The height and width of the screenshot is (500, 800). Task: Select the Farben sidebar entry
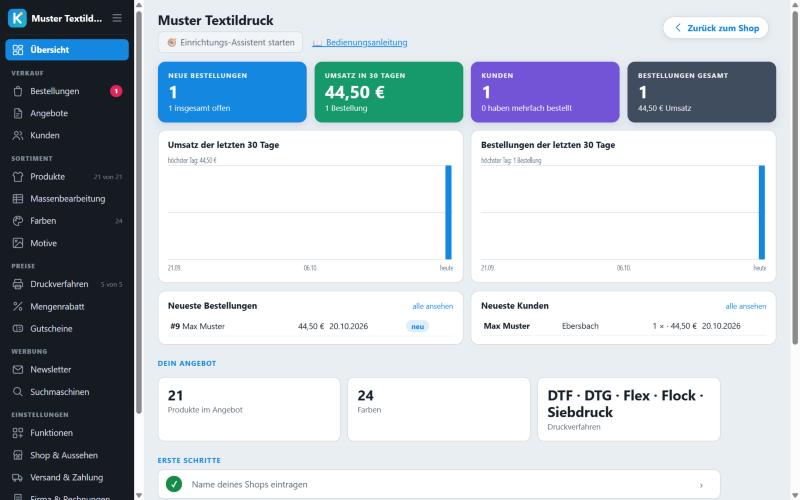(x=67, y=221)
